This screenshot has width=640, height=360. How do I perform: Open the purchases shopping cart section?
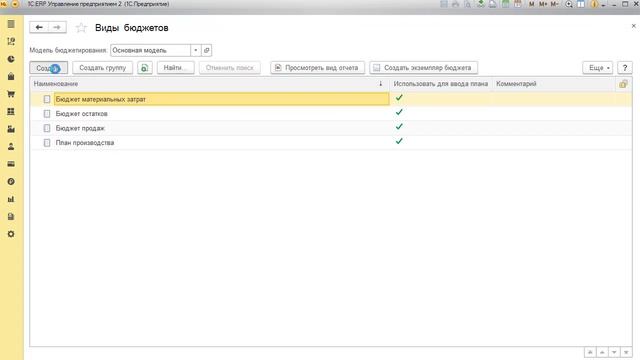[11, 94]
